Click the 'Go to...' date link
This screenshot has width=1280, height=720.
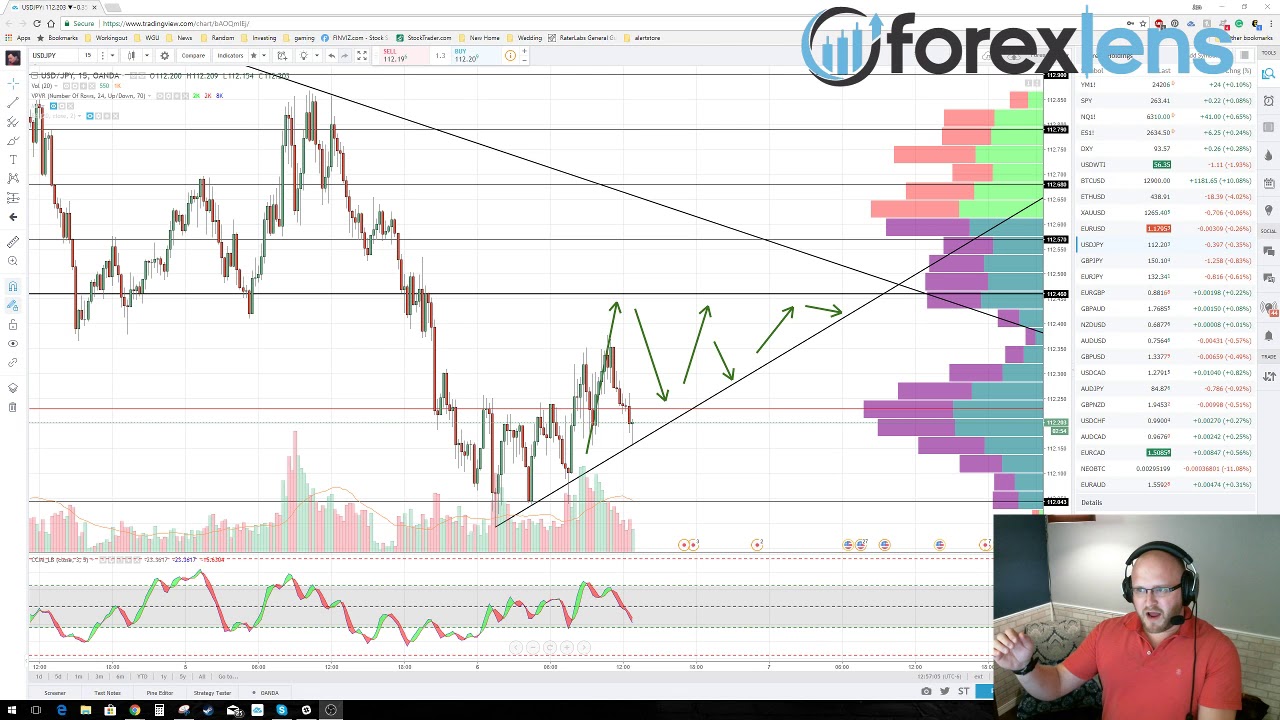[228, 677]
